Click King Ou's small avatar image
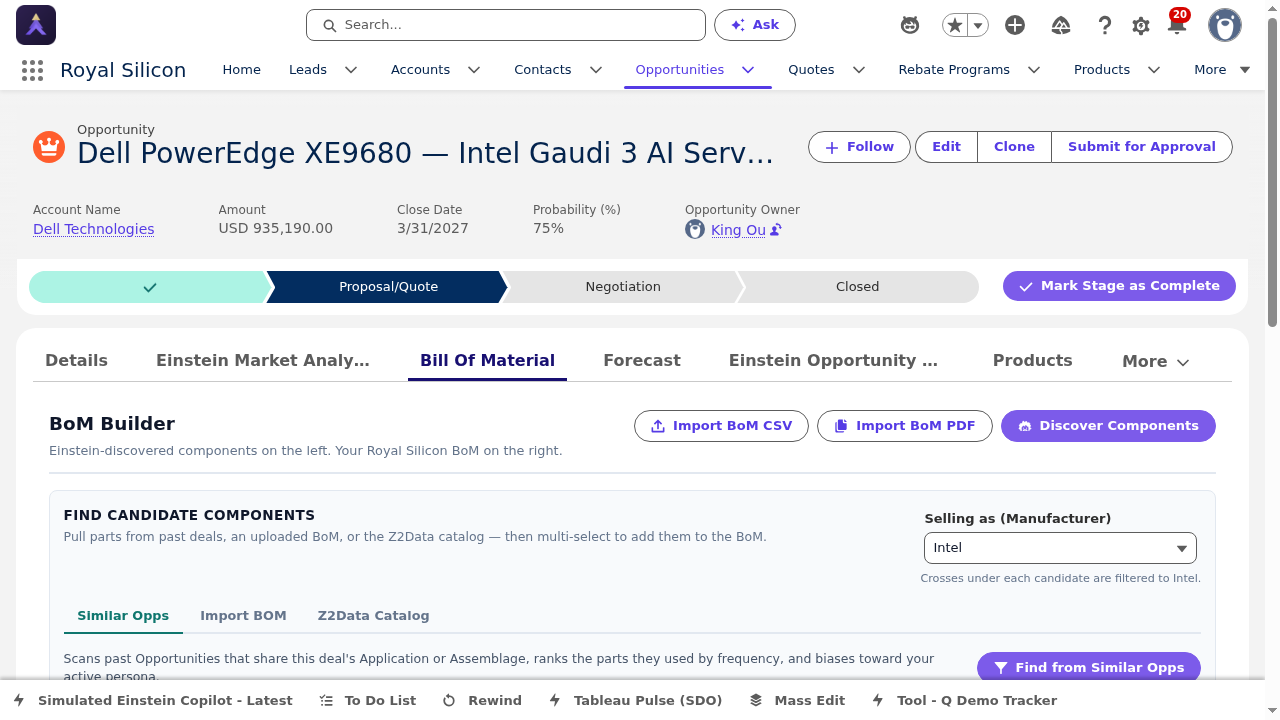 click(x=695, y=230)
